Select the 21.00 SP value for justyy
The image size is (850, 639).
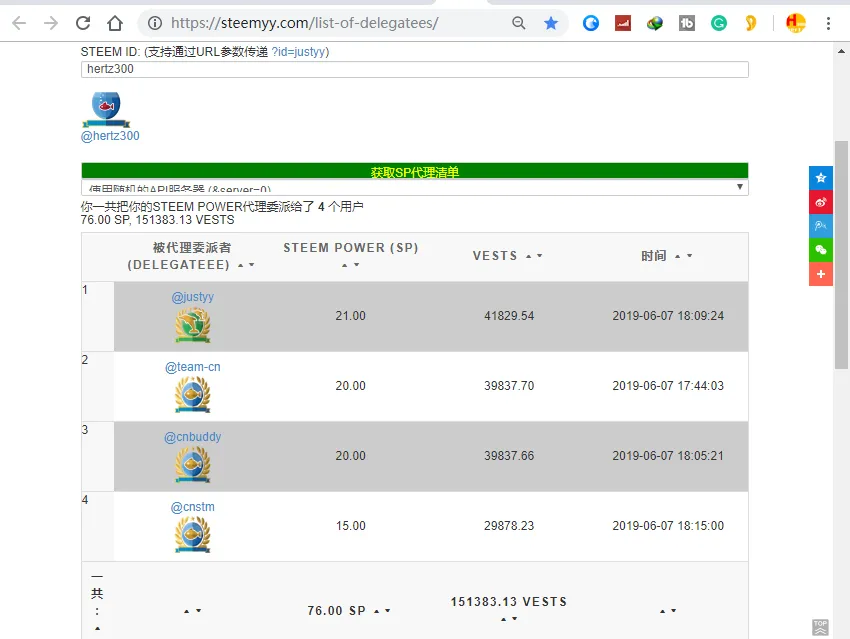351,316
